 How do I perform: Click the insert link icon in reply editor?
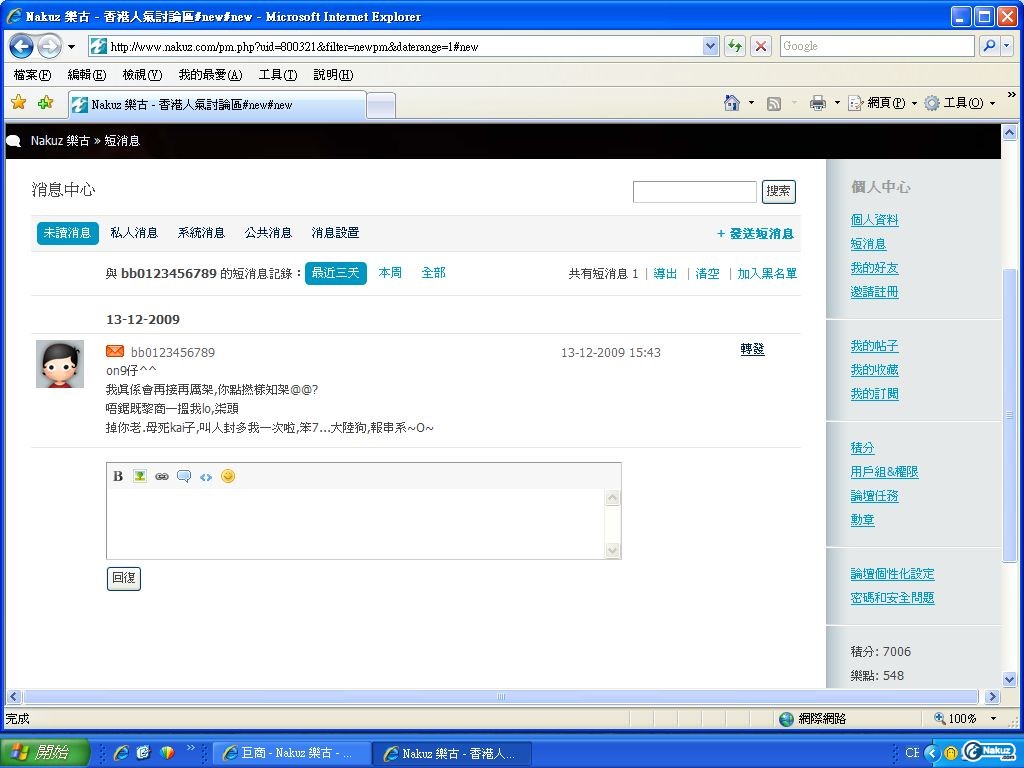pos(162,476)
